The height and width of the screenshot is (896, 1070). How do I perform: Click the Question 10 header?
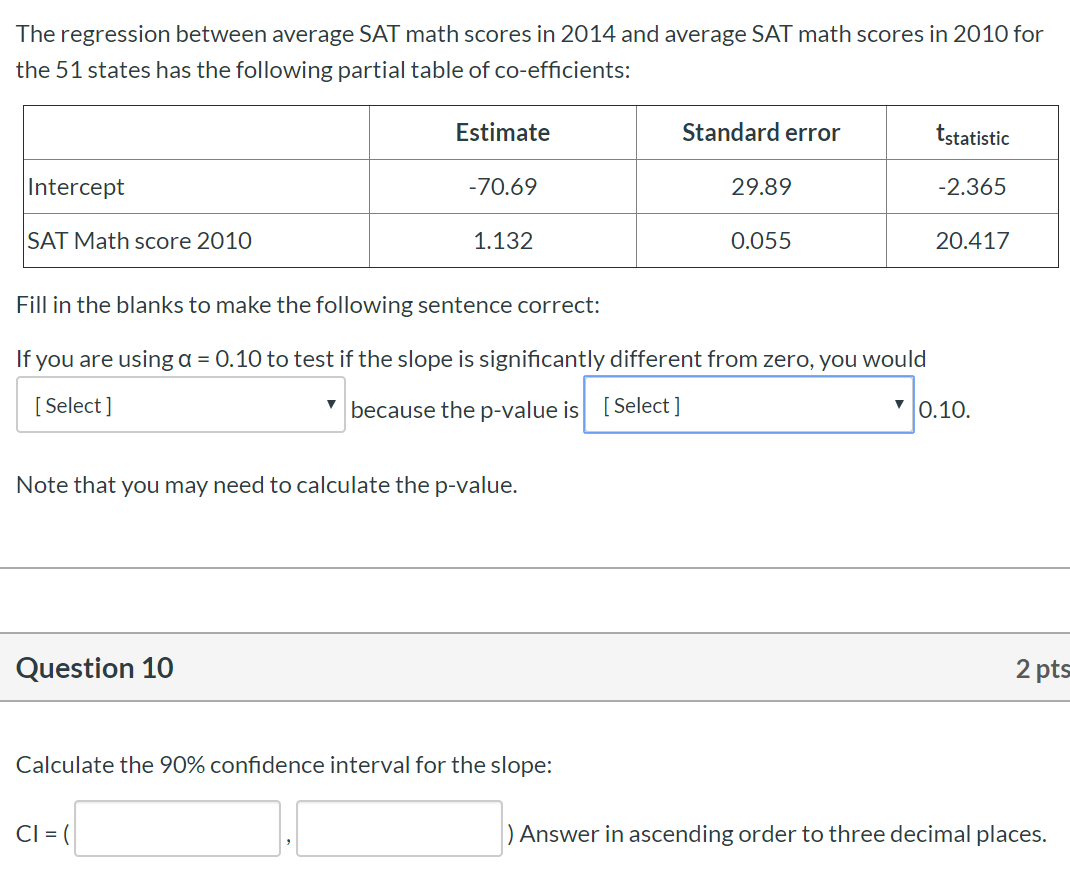[94, 667]
